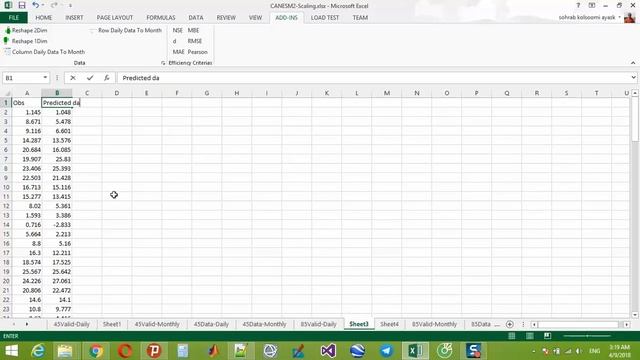Calculate Pearson correlation criterion

tap(198, 52)
